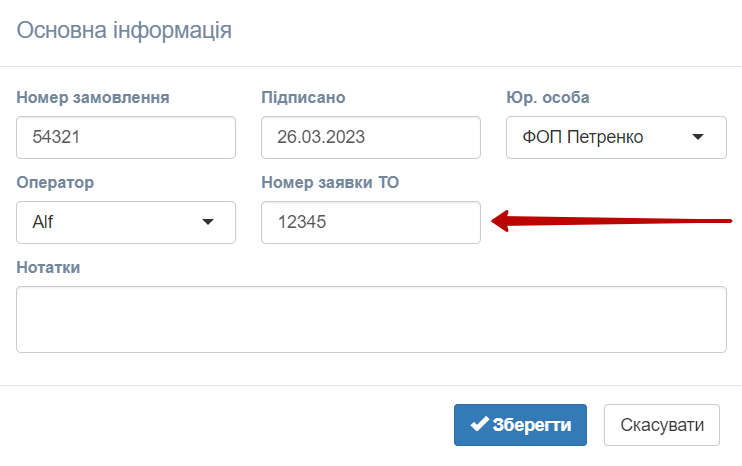The image size is (742, 466).
Task: Click the Підписано label
Action: point(303,97)
